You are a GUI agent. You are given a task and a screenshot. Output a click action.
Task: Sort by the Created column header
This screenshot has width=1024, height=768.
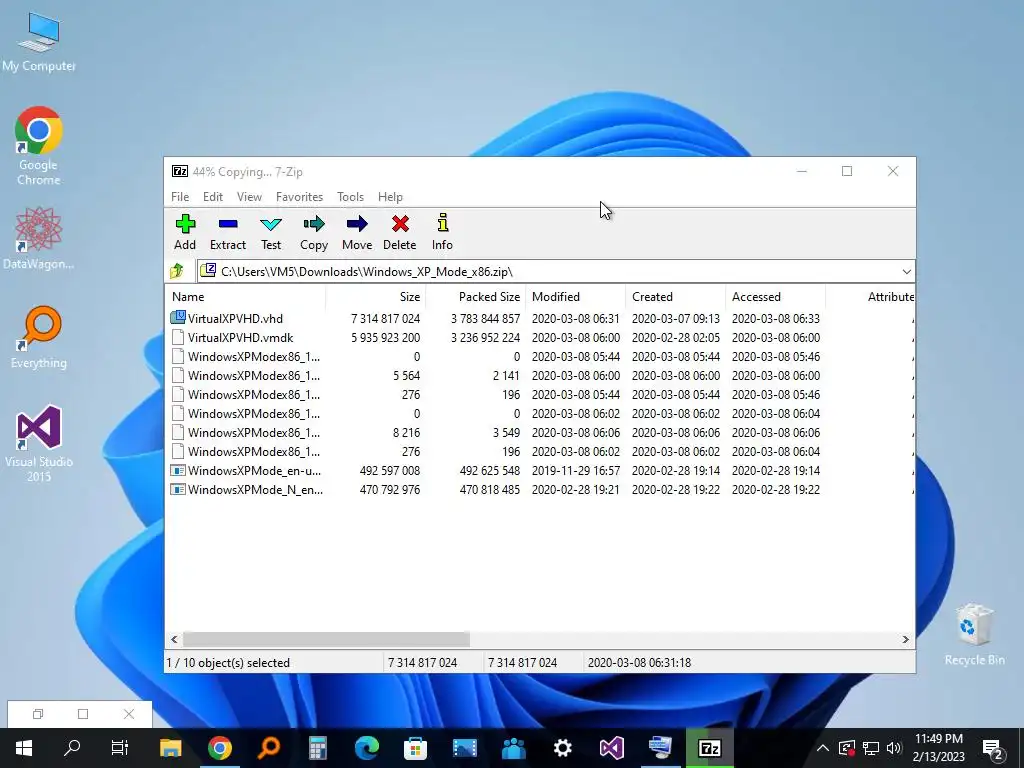pyautogui.click(x=675, y=296)
